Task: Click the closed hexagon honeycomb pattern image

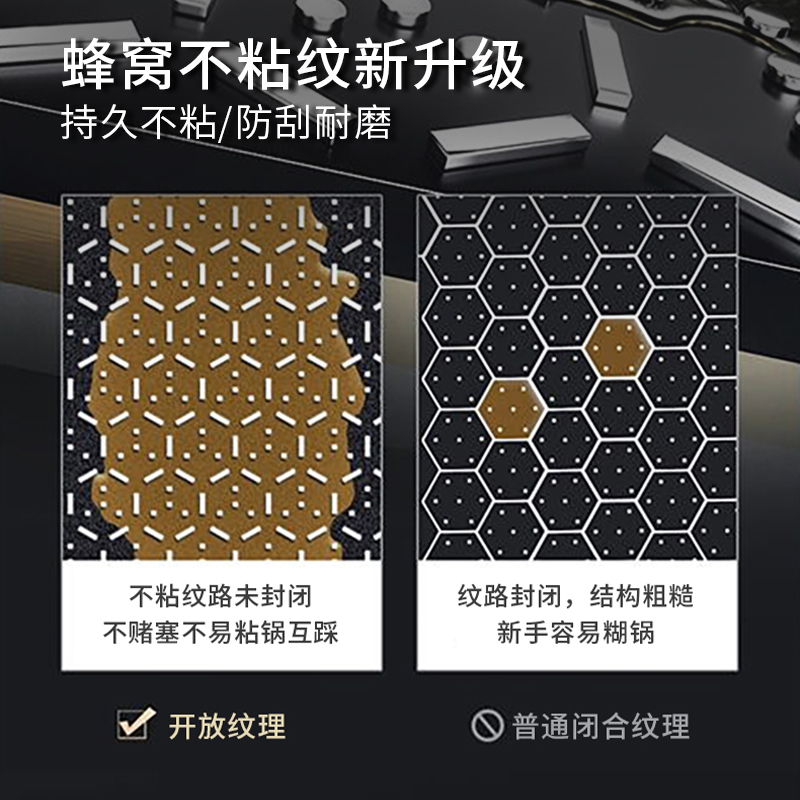Action: pyautogui.click(x=577, y=377)
